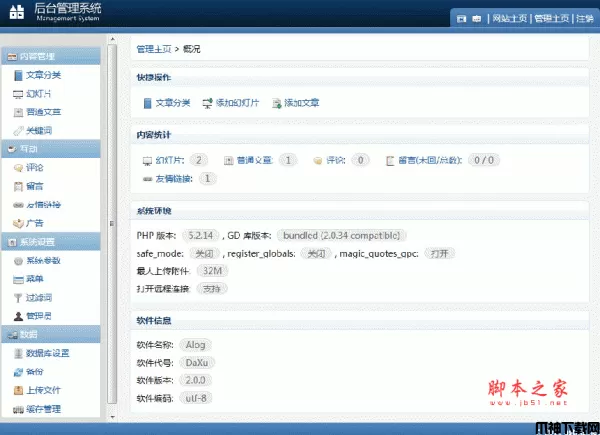The image size is (600, 435).
Task: Collapse the 互动 sidebar section
Action: (x=51, y=149)
